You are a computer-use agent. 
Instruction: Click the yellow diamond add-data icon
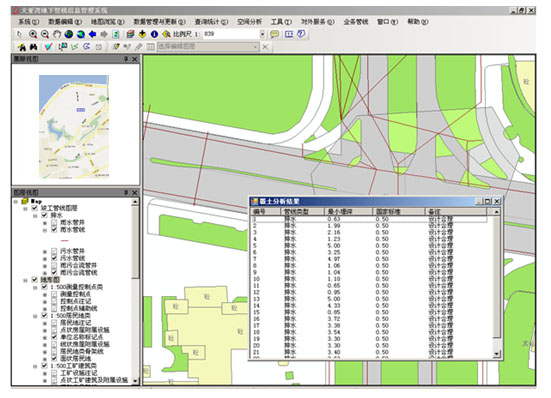click(x=142, y=34)
